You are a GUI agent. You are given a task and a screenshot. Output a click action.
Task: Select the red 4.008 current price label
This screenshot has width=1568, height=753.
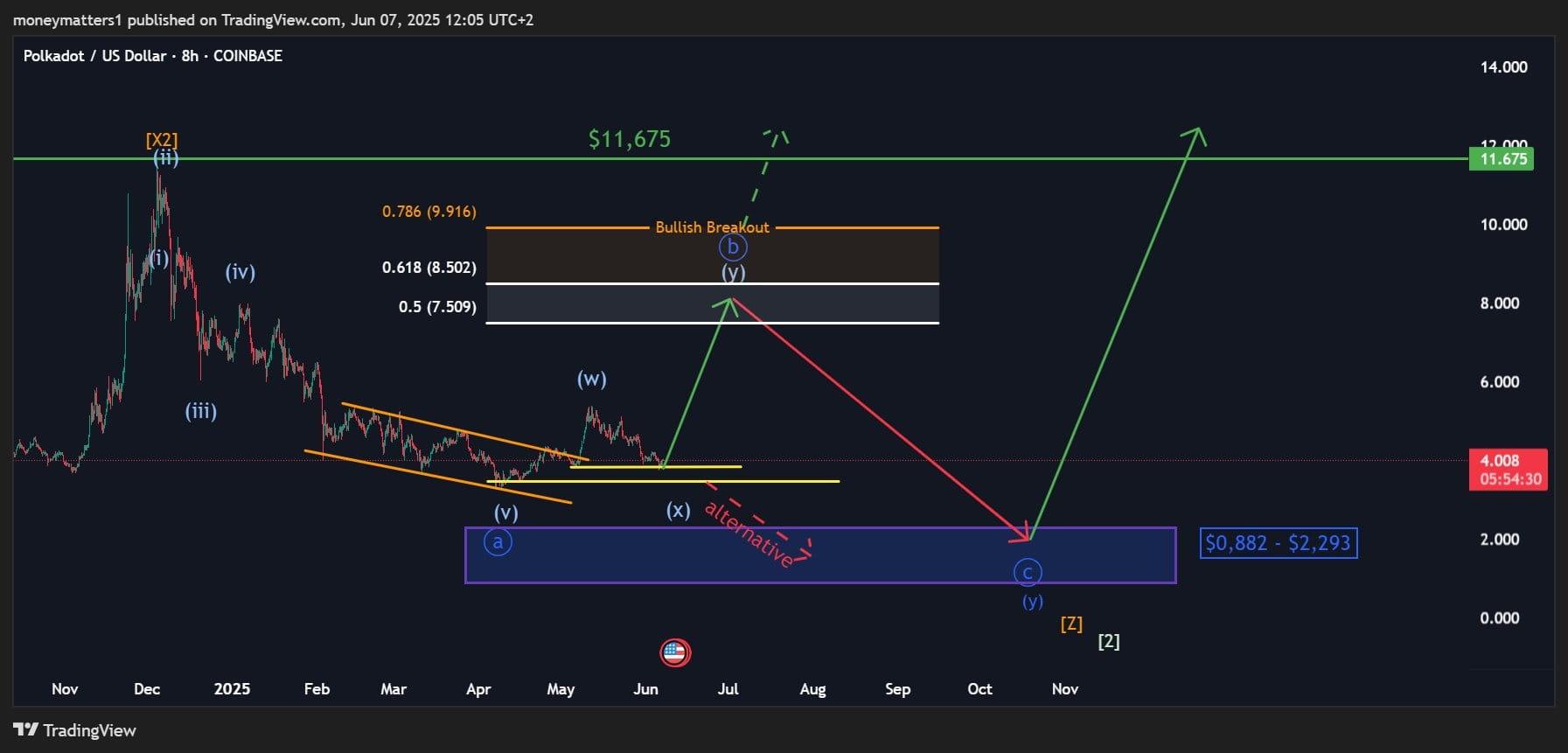click(x=1508, y=470)
